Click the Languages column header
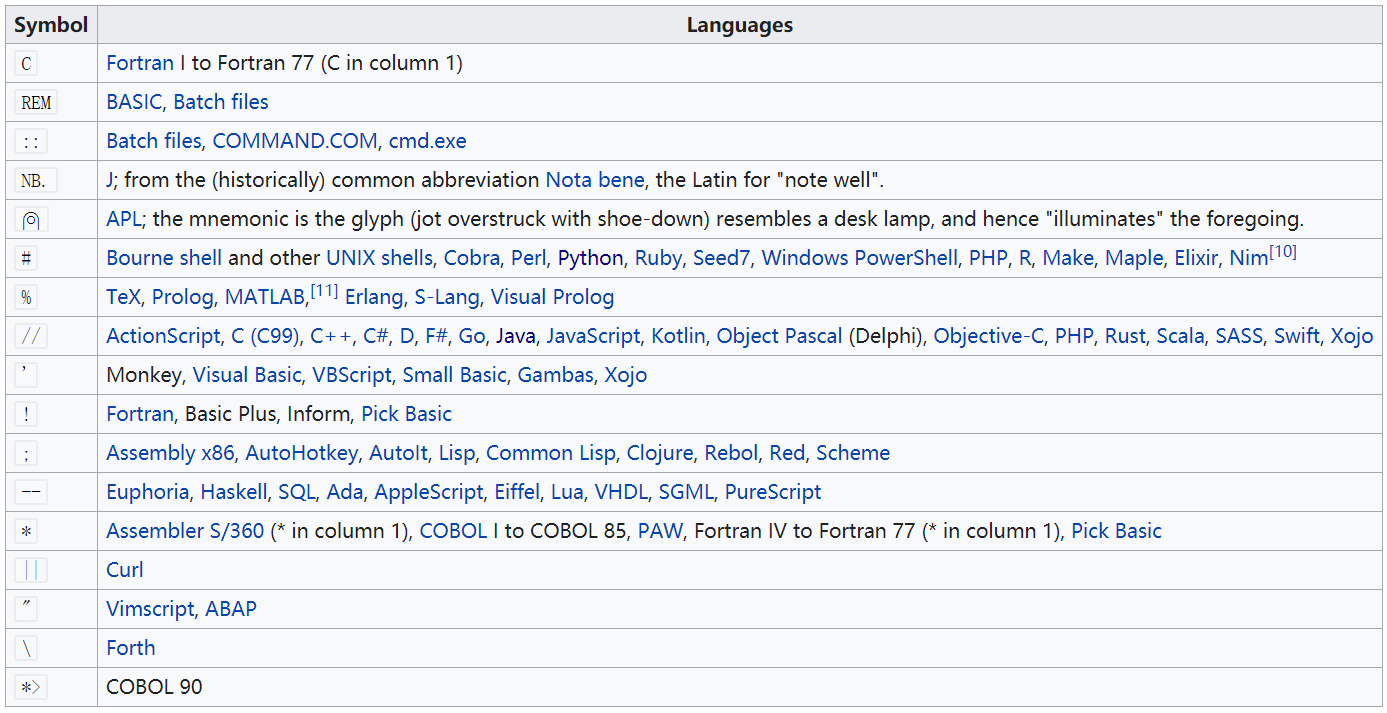Viewport: 1387px width, 713px height. (739, 25)
